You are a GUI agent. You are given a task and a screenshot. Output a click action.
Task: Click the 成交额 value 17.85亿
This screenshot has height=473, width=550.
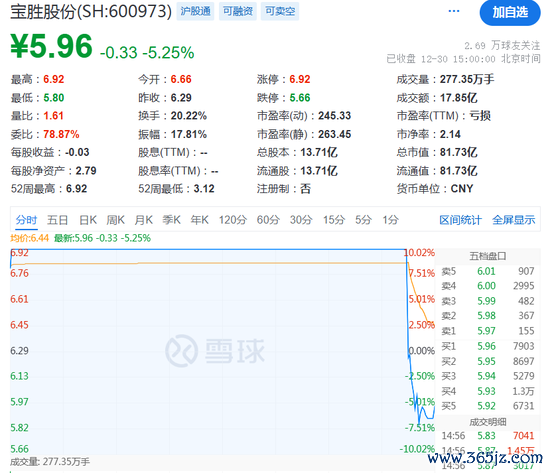tap(458, 98)
